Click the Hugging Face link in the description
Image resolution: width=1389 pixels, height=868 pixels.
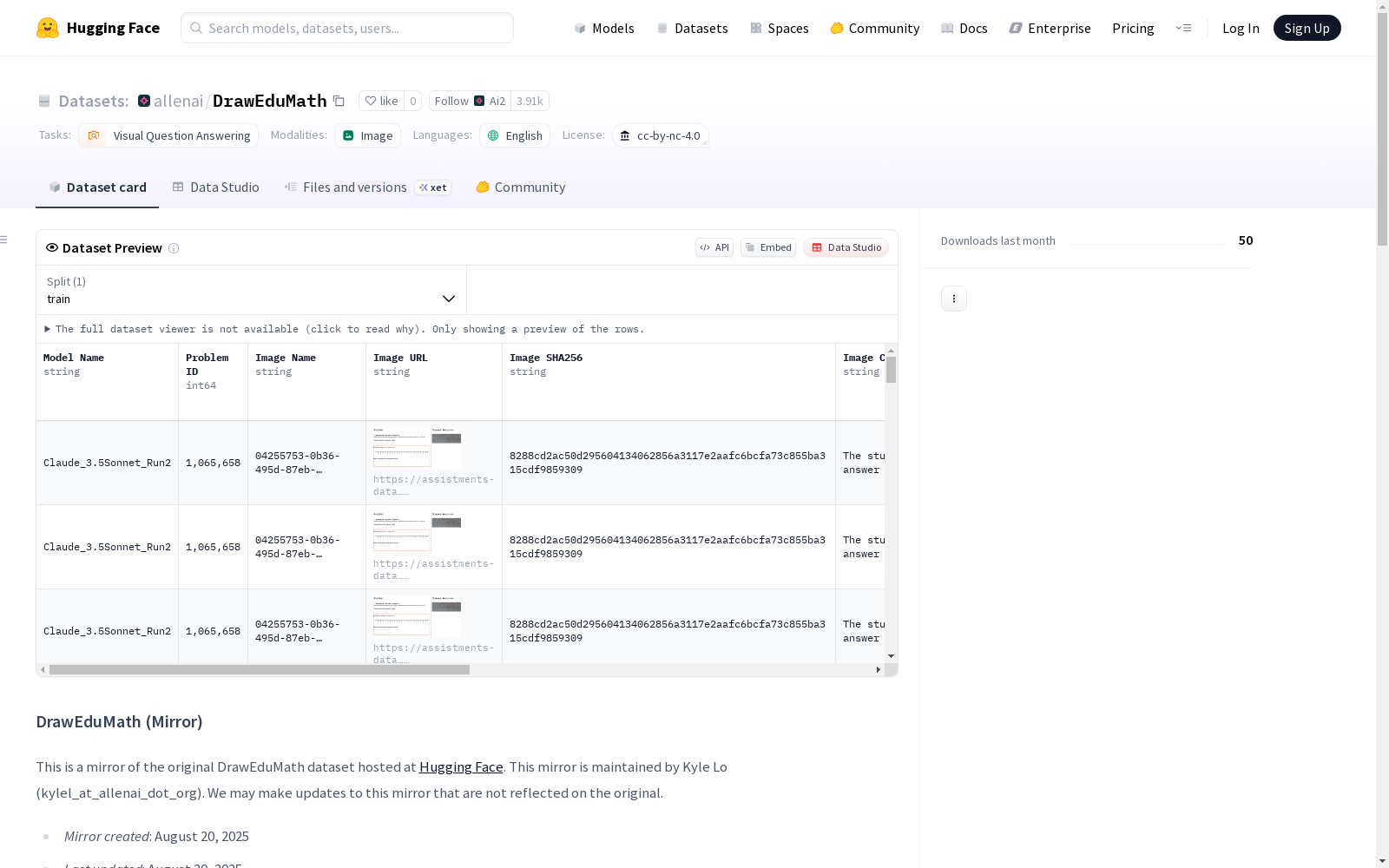point(461,767)
